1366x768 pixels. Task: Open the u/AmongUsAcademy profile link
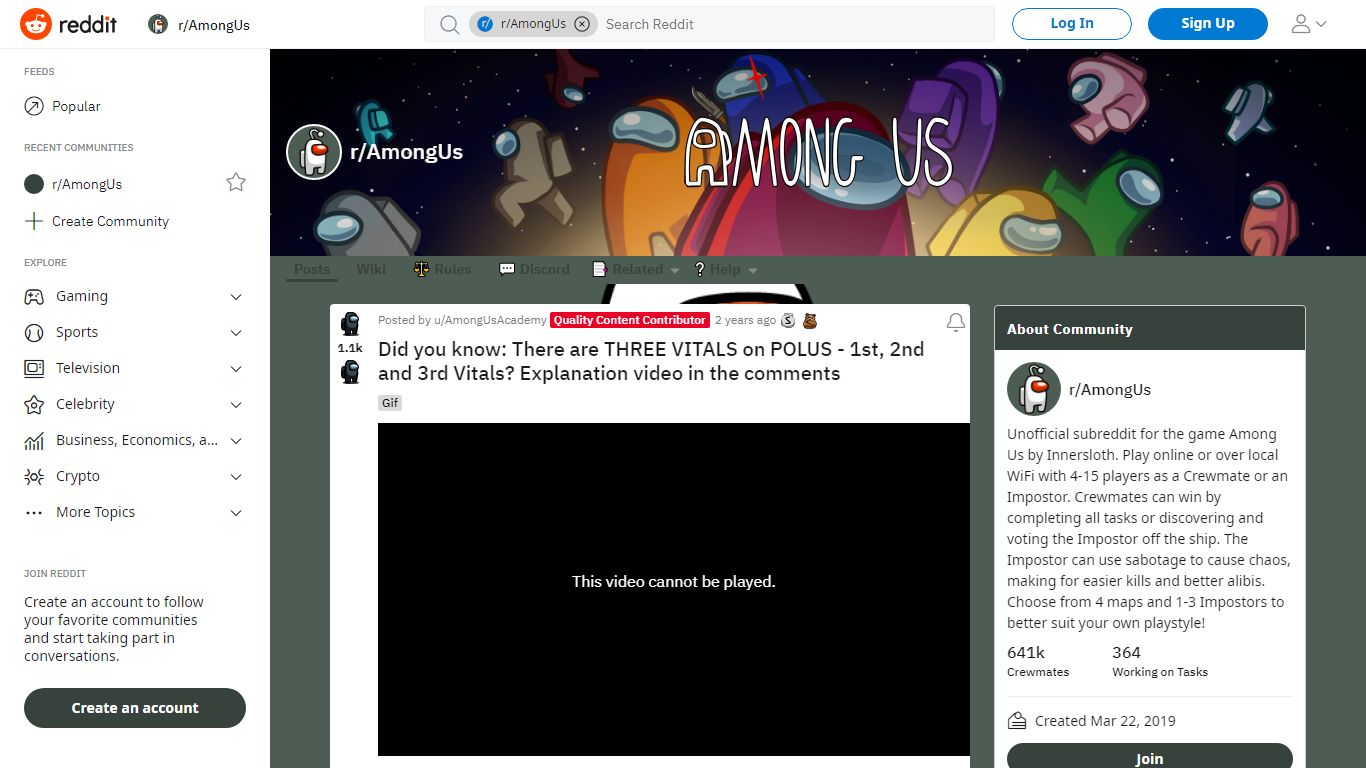pyautogui.click(x=490, y=320)
